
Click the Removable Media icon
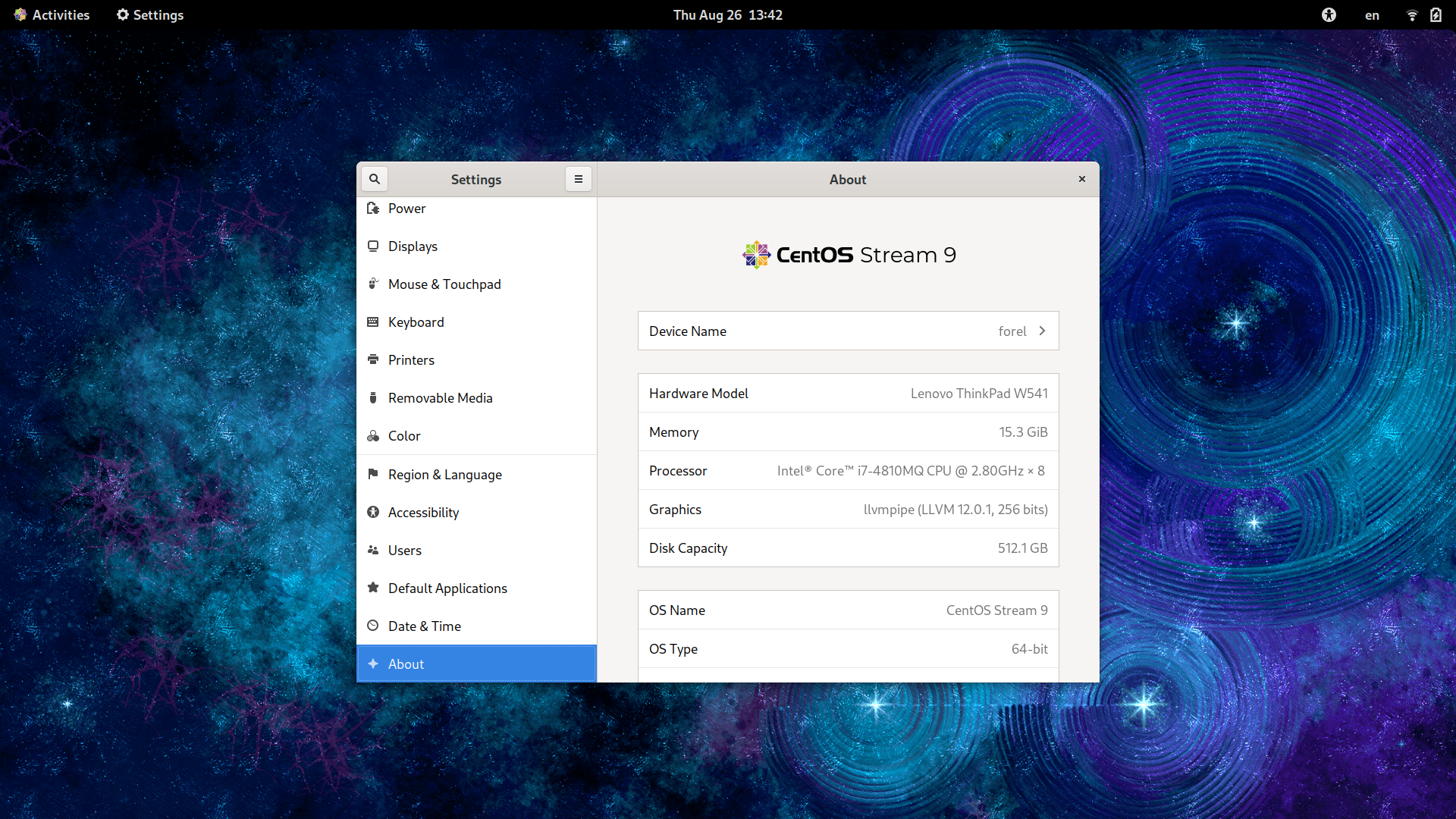(373, 398)
